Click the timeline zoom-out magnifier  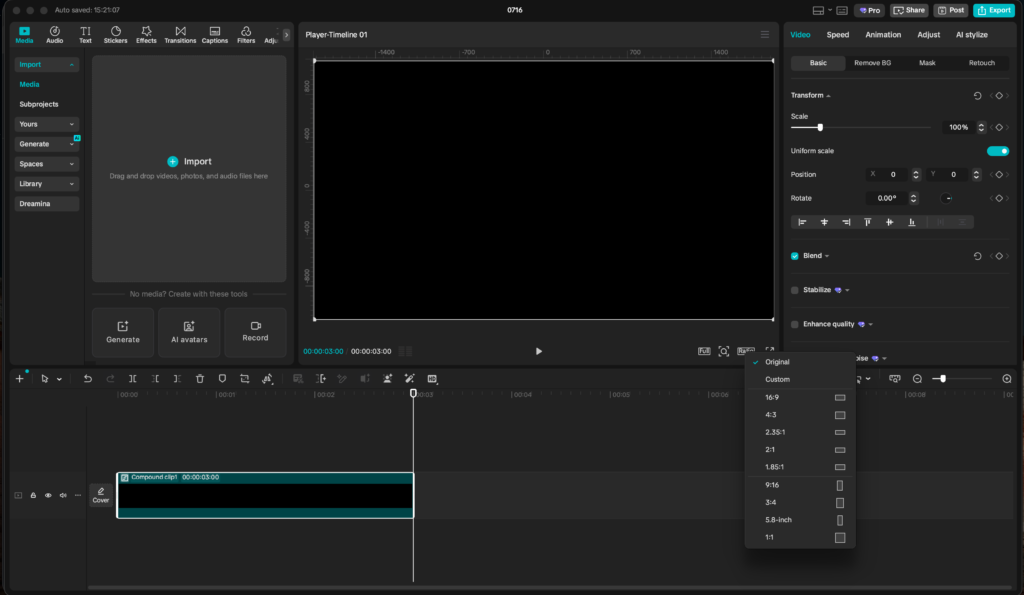[918, 379]
